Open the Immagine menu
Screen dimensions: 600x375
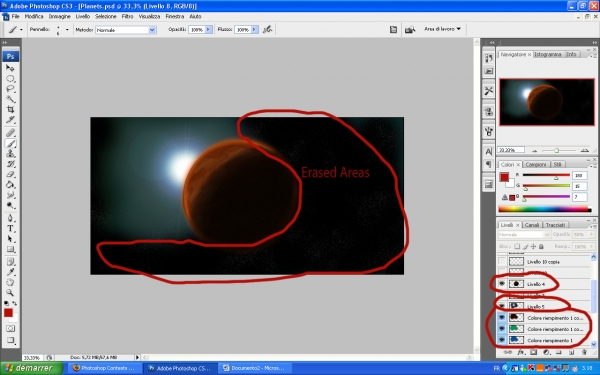[x=59, y=16]
